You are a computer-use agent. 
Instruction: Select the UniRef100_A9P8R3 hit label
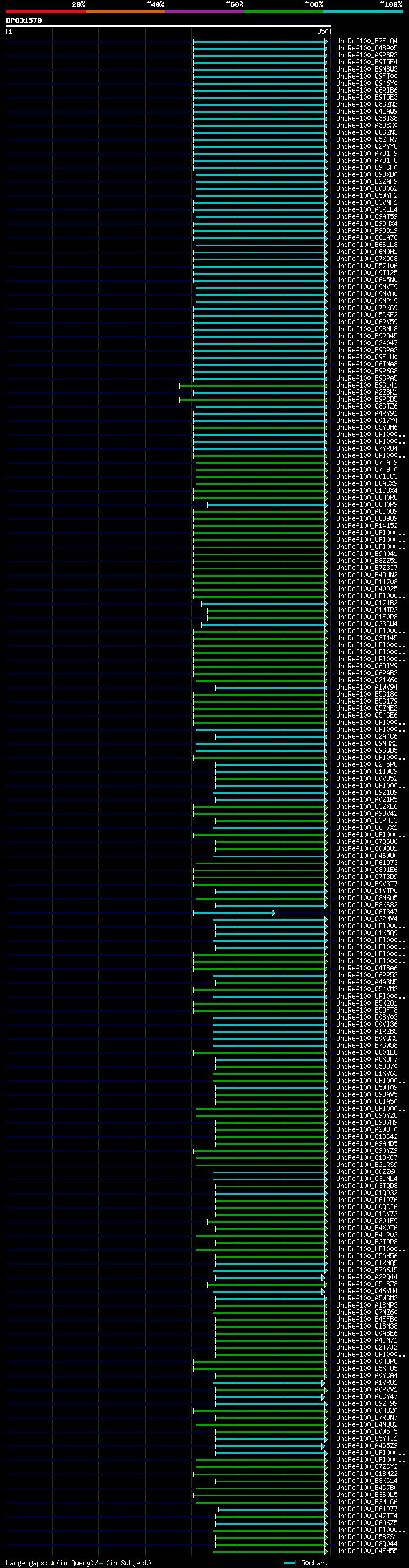click(367, 55)
